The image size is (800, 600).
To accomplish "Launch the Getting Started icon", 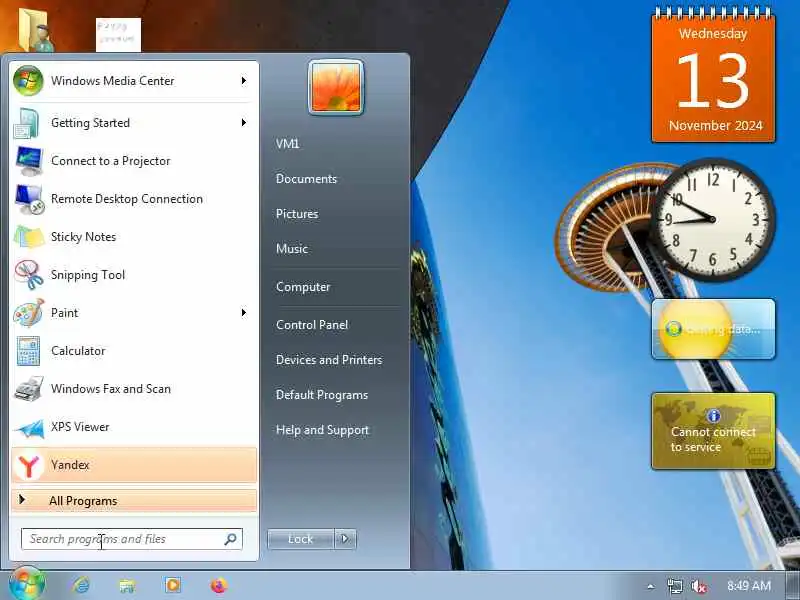I will (x=28, y=123).
